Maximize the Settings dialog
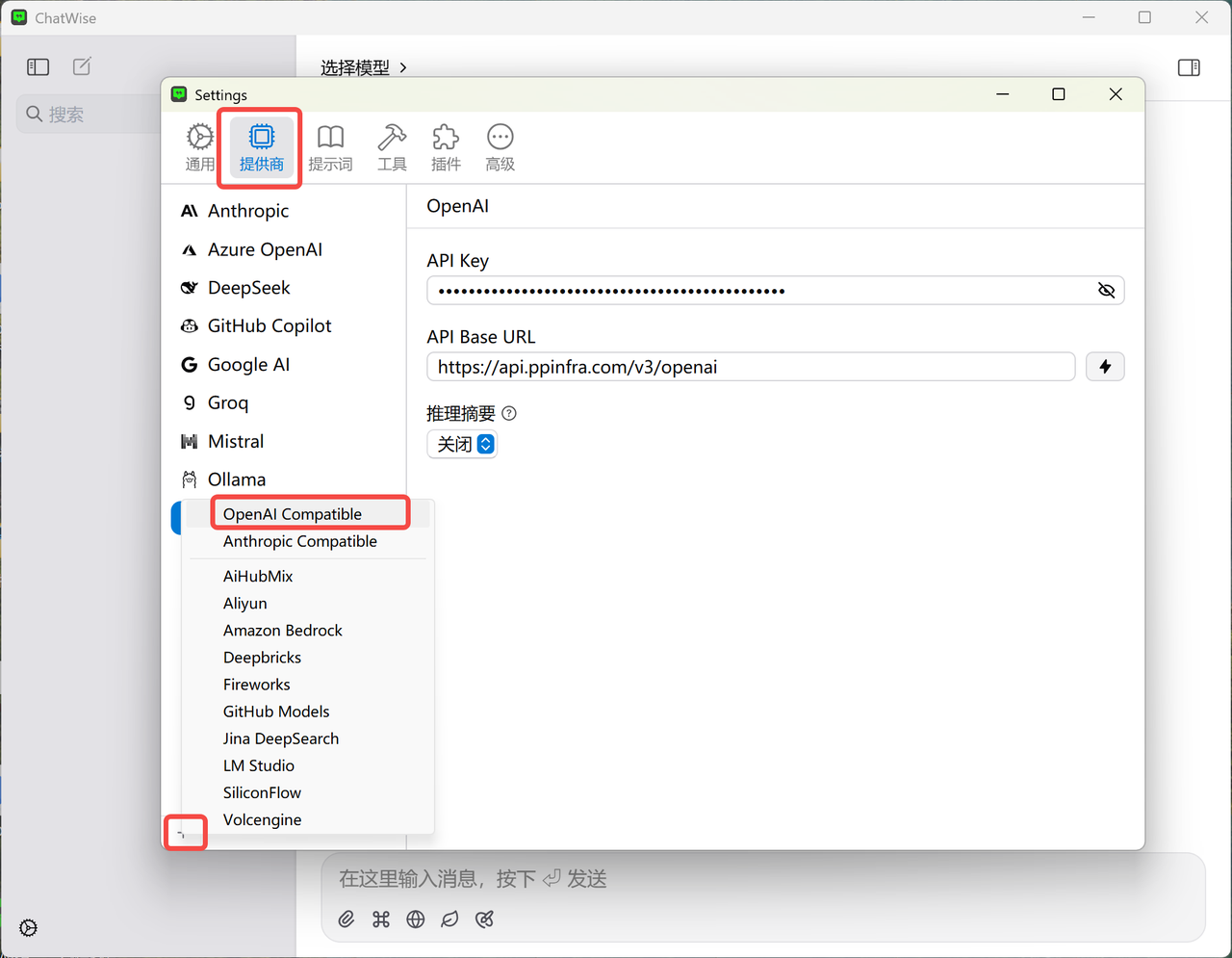The image size is (1232, 958). point(1059,94)
